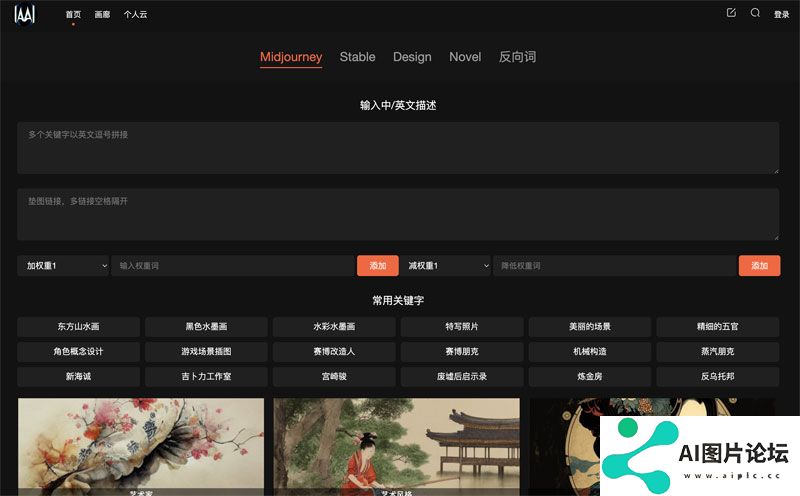Screen dimensions: 800x496
Task: Select the 东方山水画 keyword
Action: [x=79, y=327]
